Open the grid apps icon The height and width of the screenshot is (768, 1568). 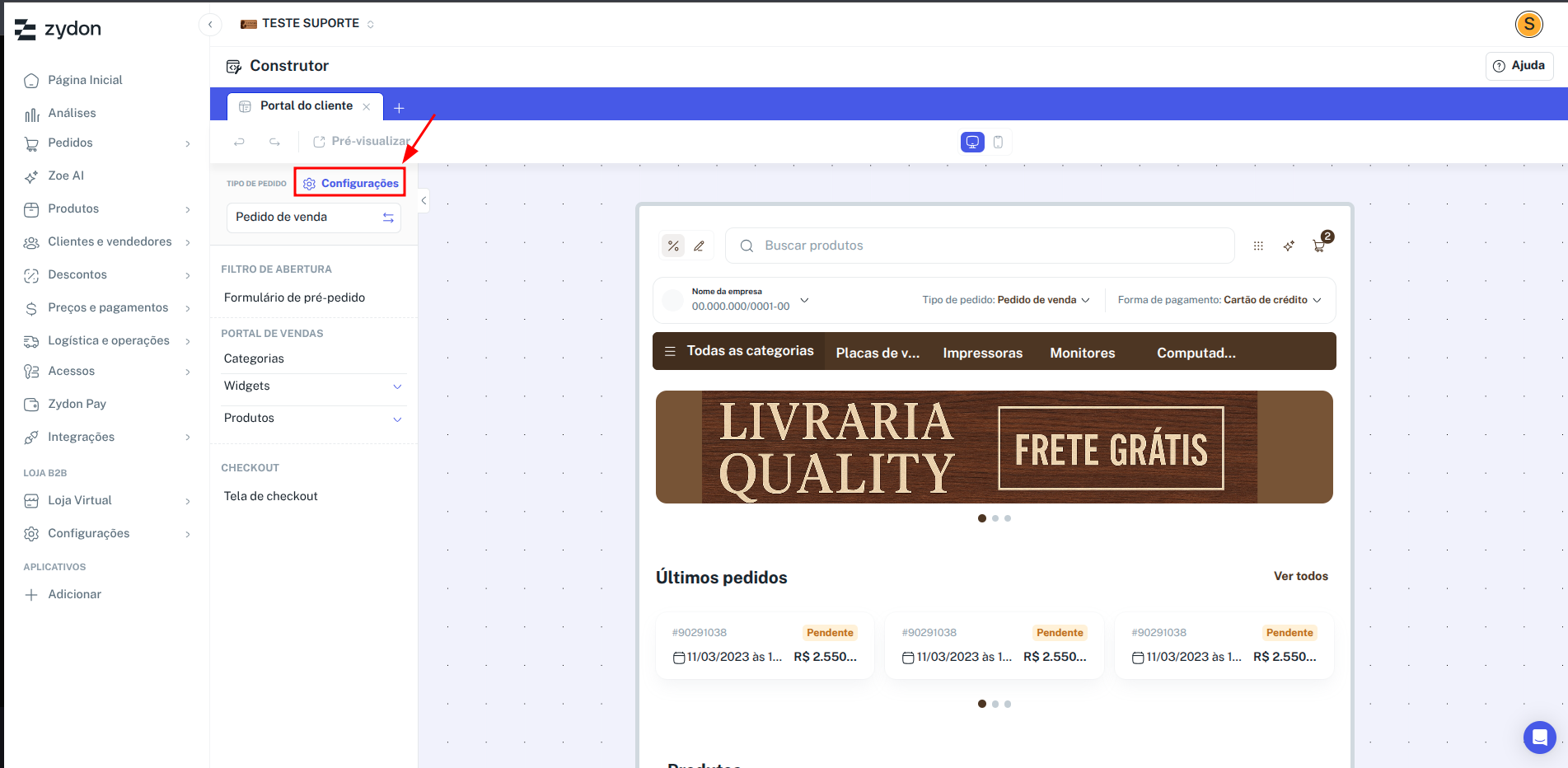[x=1258, y=246]
